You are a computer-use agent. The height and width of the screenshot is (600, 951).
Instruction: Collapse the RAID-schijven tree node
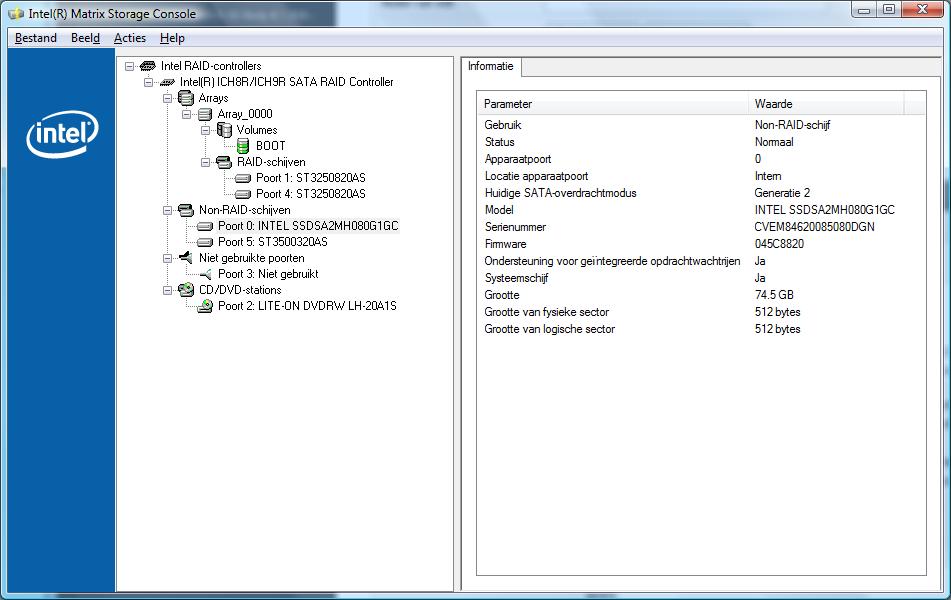pos(205,162)
